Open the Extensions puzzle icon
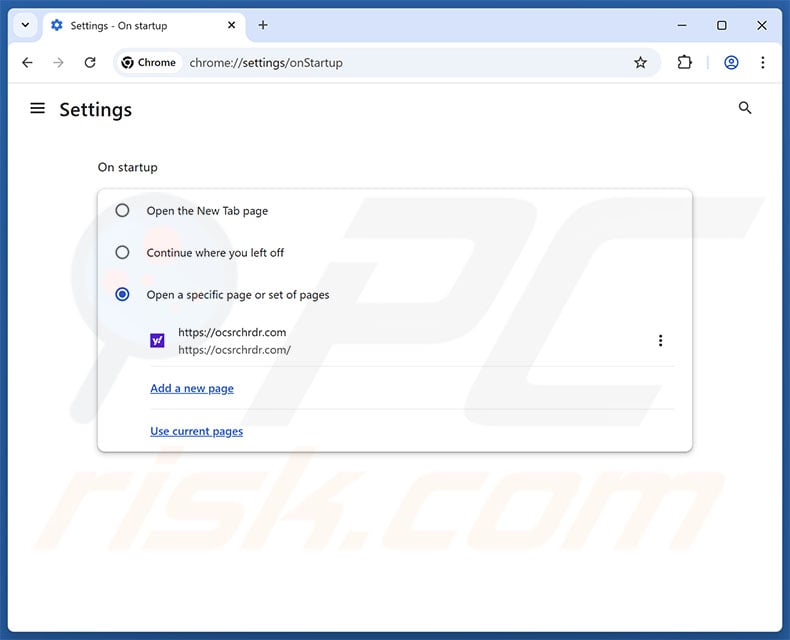 click(x=684, y=62)
